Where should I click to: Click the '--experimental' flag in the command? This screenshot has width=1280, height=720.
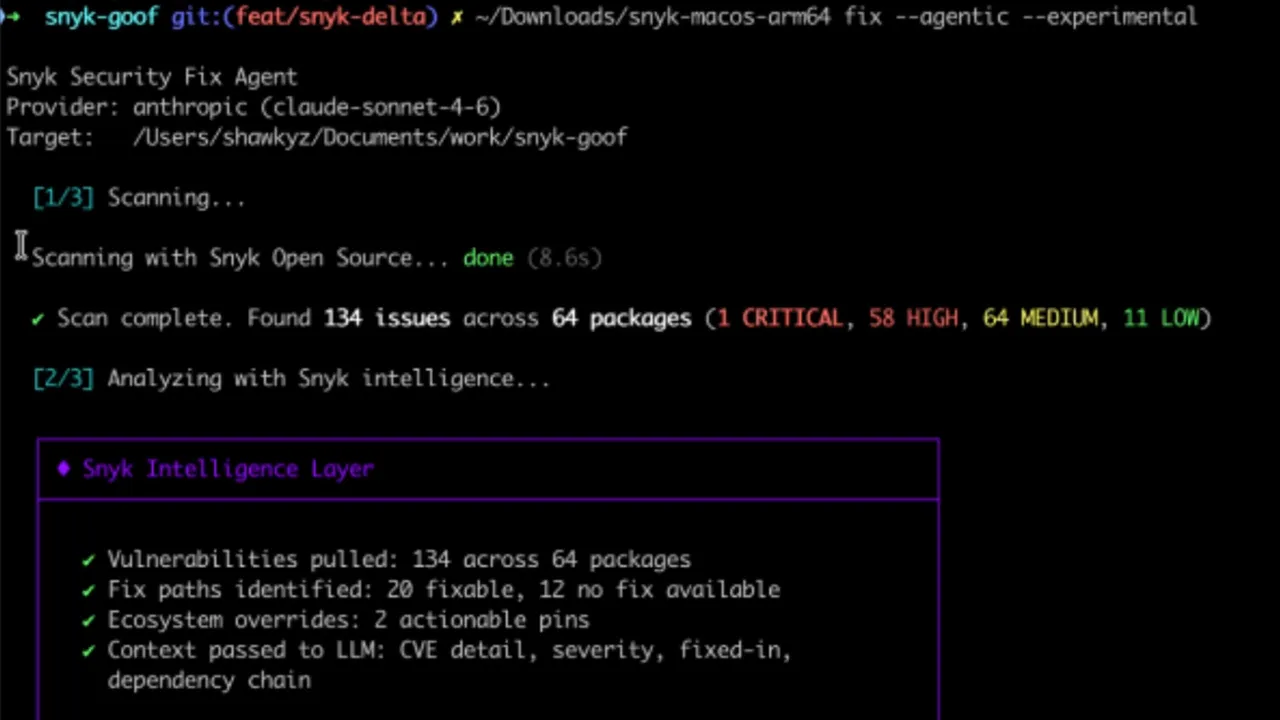tap(1109, 17)
